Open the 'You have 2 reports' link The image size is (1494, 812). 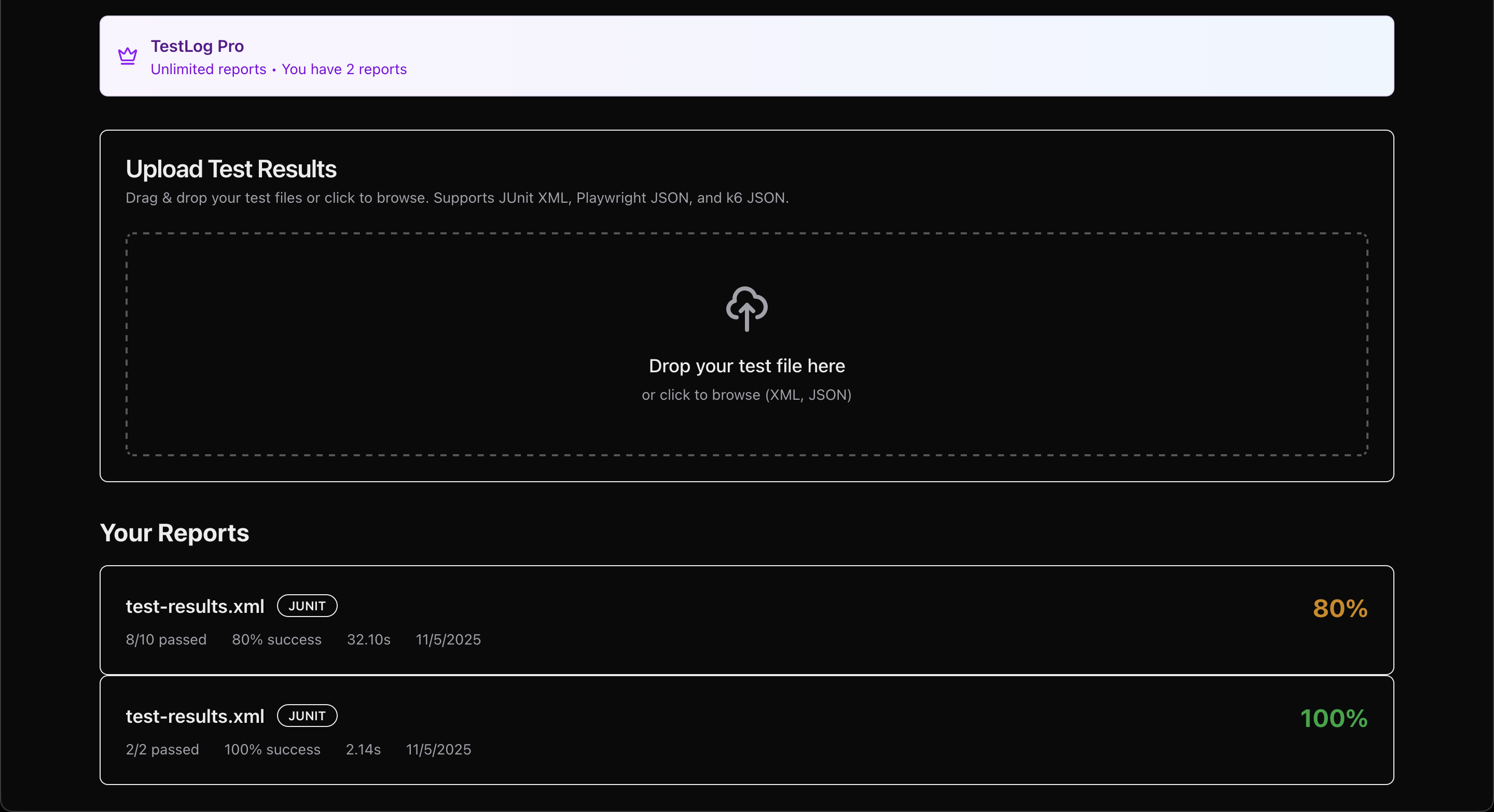coord(344,69)
